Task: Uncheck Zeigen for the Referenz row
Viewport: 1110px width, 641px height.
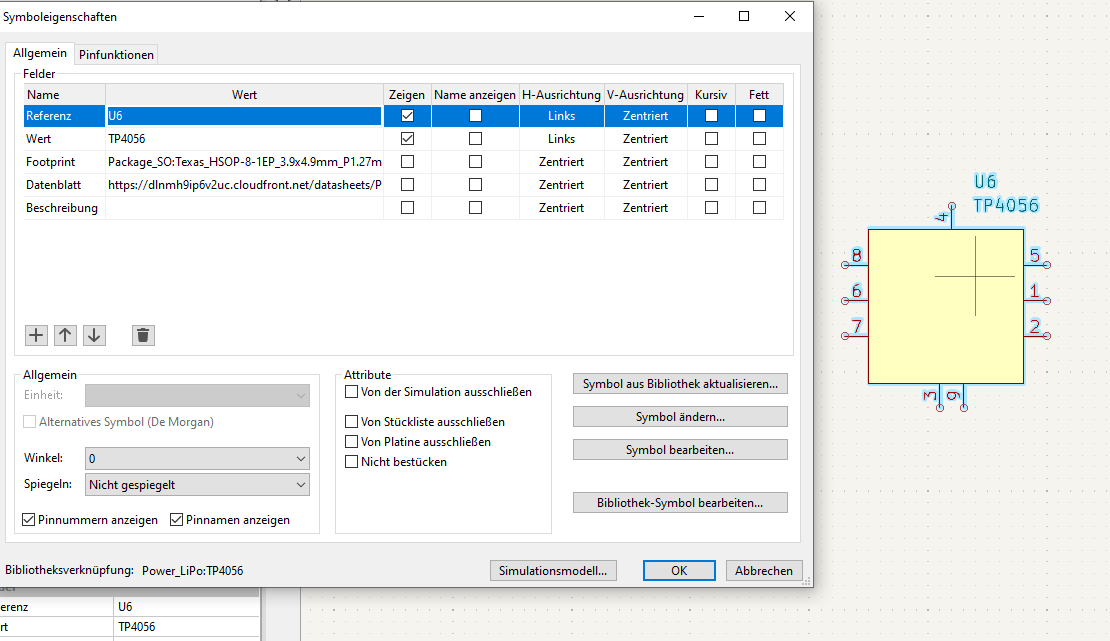Action: (x=407, y=115)
